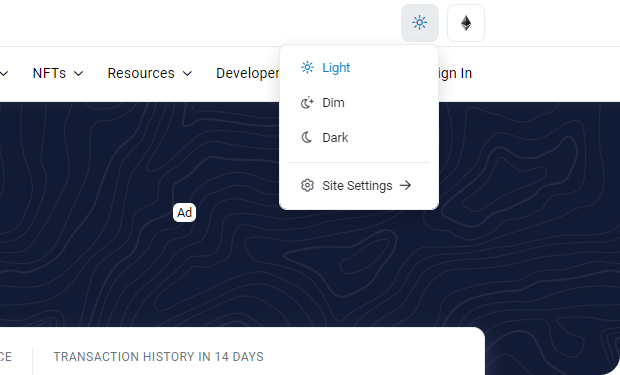
Task: Click the Transaction History in 14 Days label
Action: (x=159, y=357)
